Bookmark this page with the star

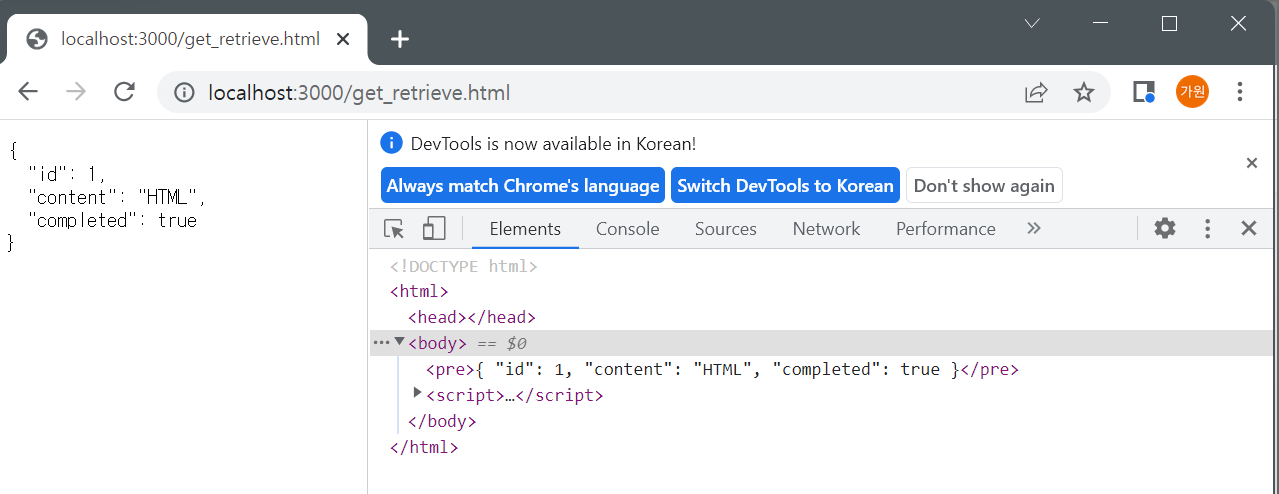(x=1084, y=93)
